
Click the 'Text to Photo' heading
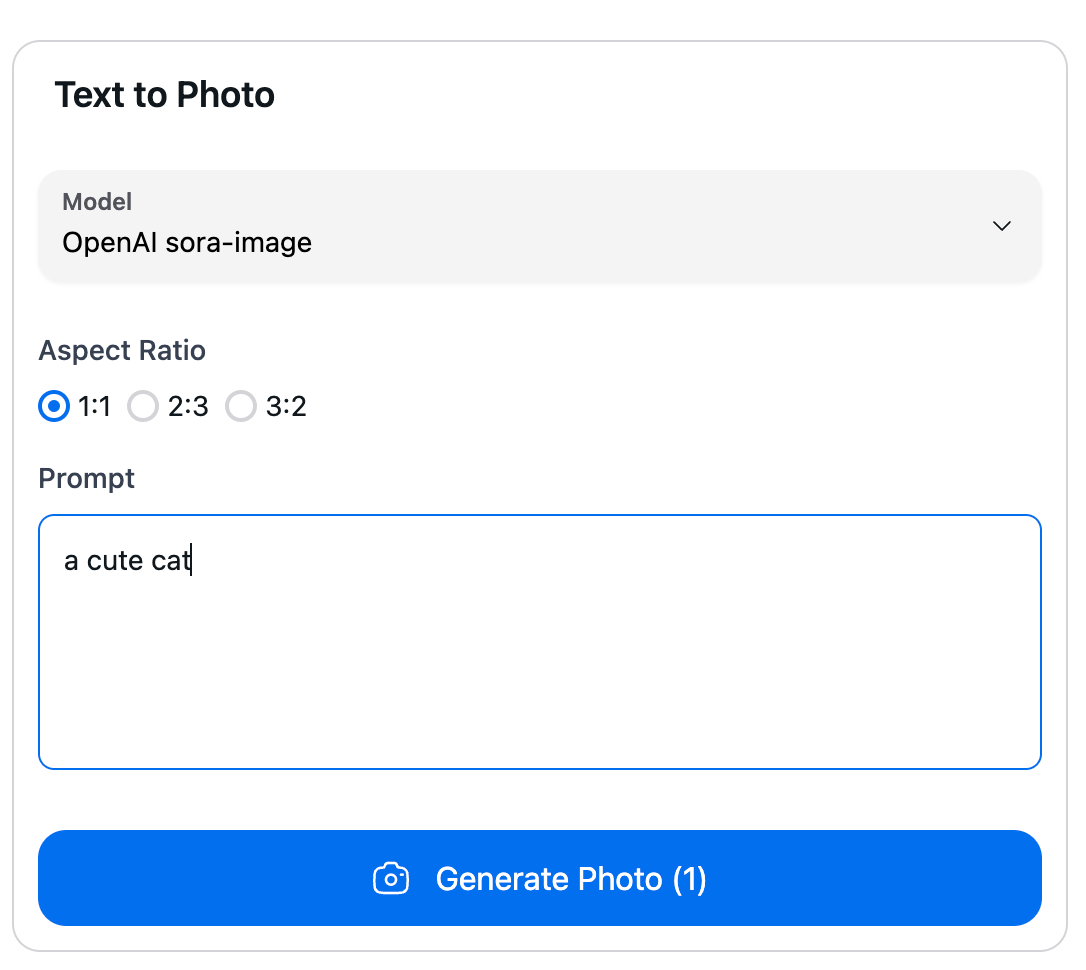[x=165, y=95]
